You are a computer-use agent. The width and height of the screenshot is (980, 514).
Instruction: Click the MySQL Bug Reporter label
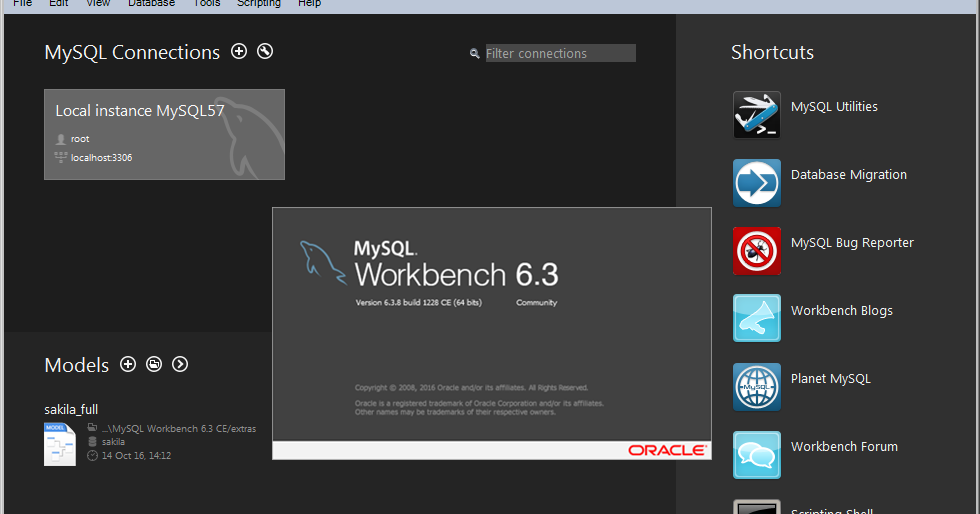852,243
